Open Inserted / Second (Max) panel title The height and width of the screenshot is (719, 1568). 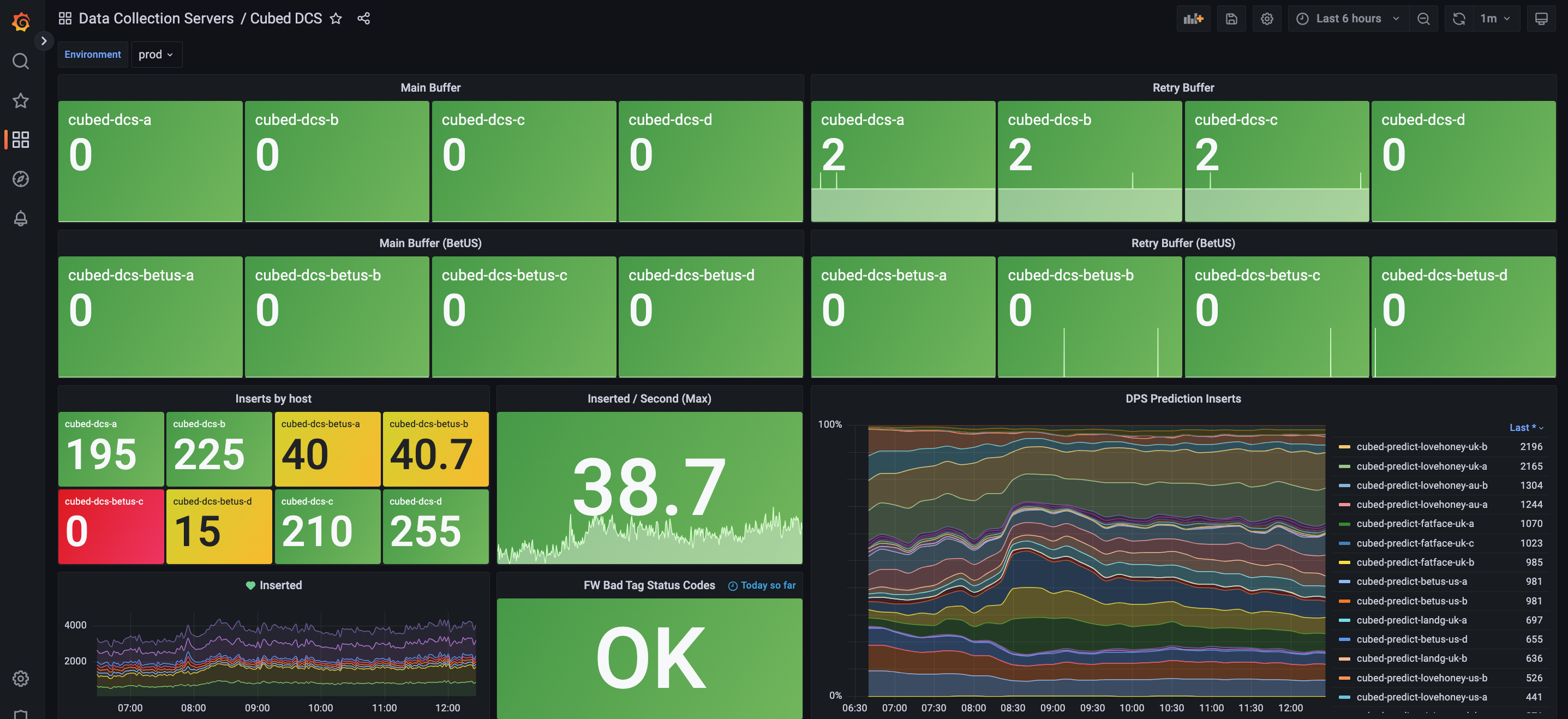(649, 398)
